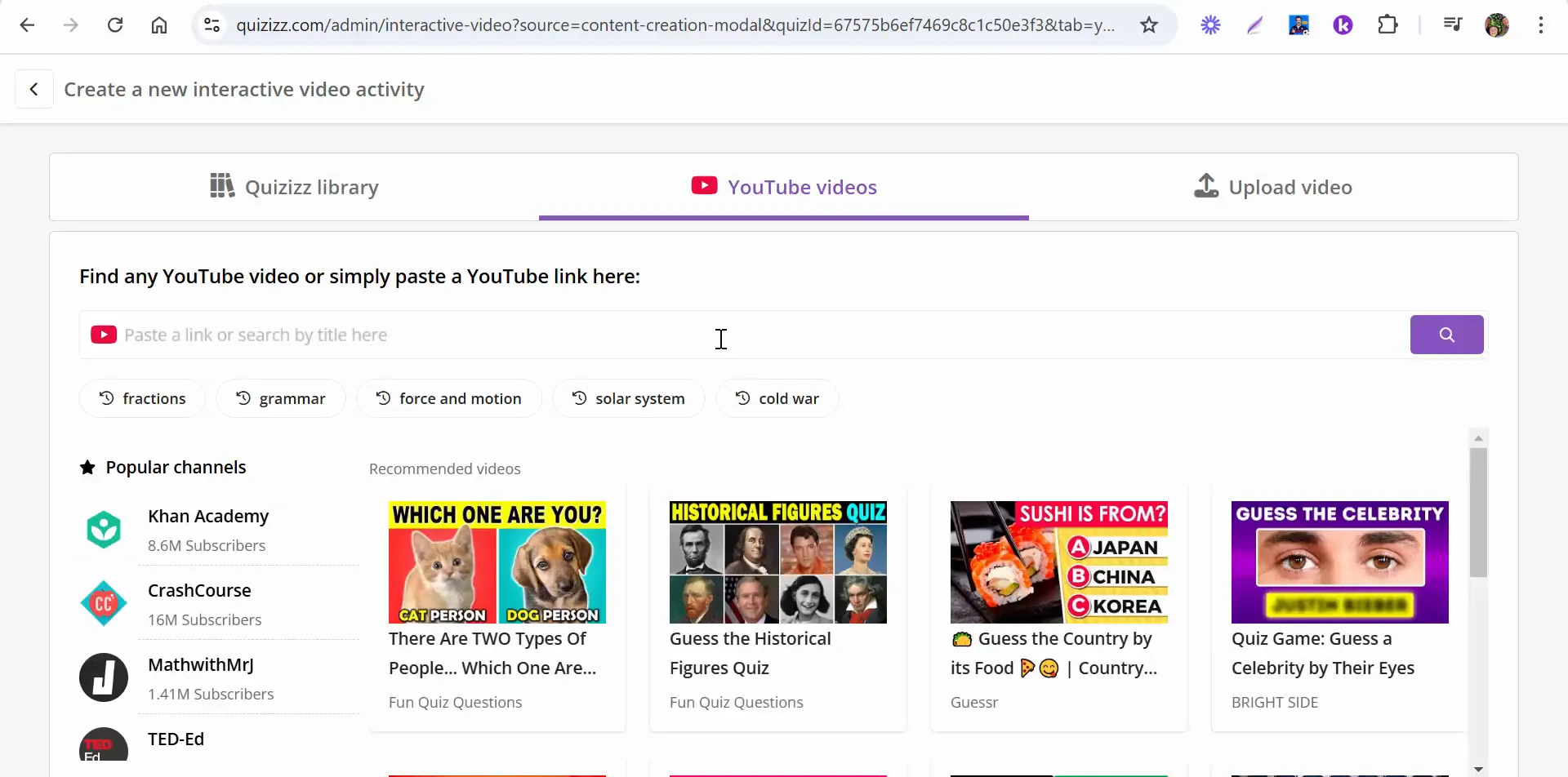1568x777 pixels.
Task: Select the Guess the Celebrity thumbnail
Action: (x=1340, y=562)
